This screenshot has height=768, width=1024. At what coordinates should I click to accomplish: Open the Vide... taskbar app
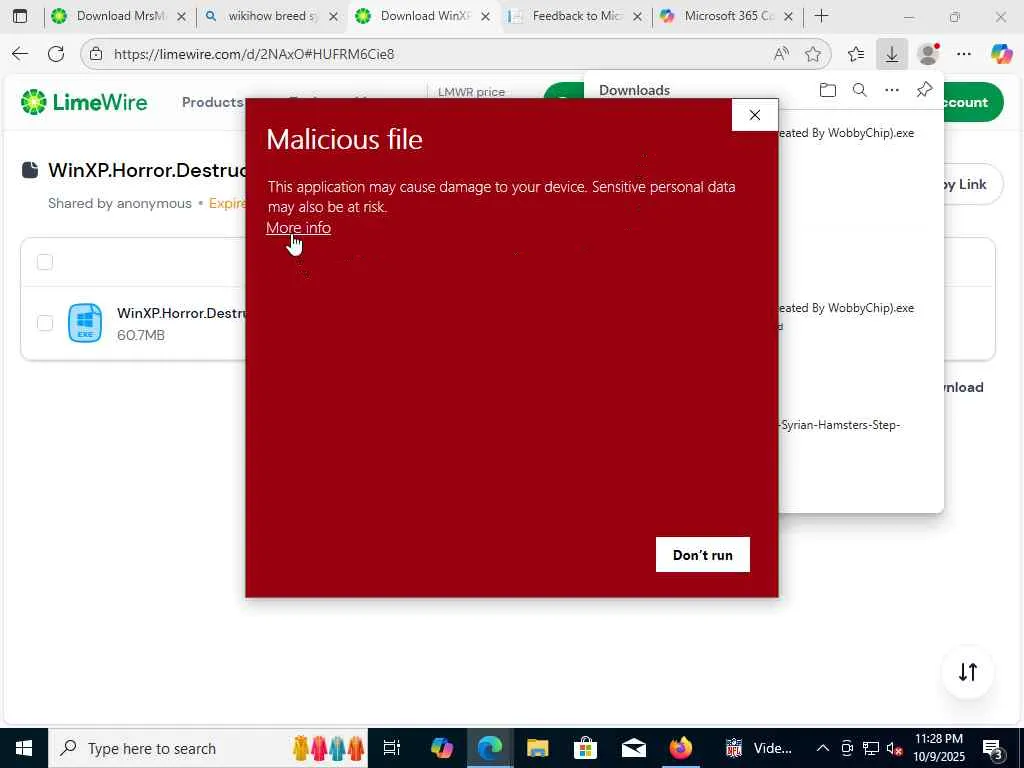[759, 748]
